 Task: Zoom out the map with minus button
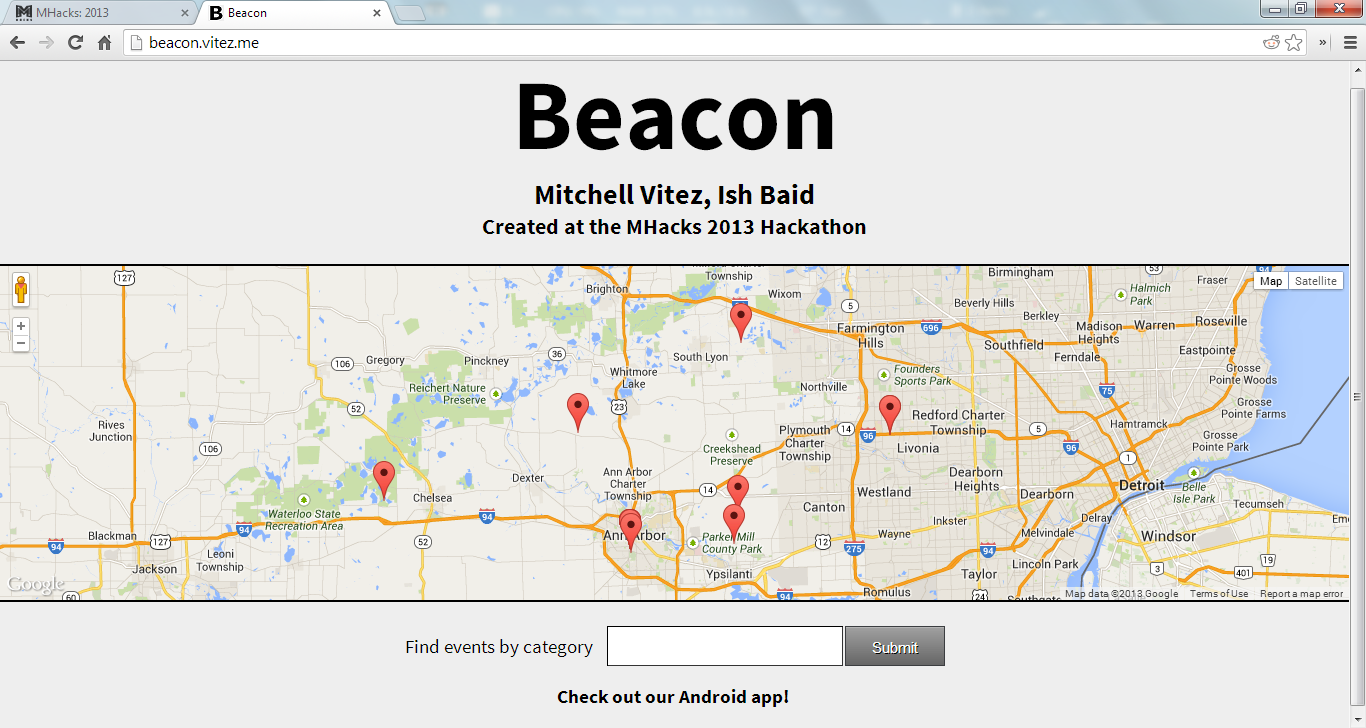[x=21, y=343]
